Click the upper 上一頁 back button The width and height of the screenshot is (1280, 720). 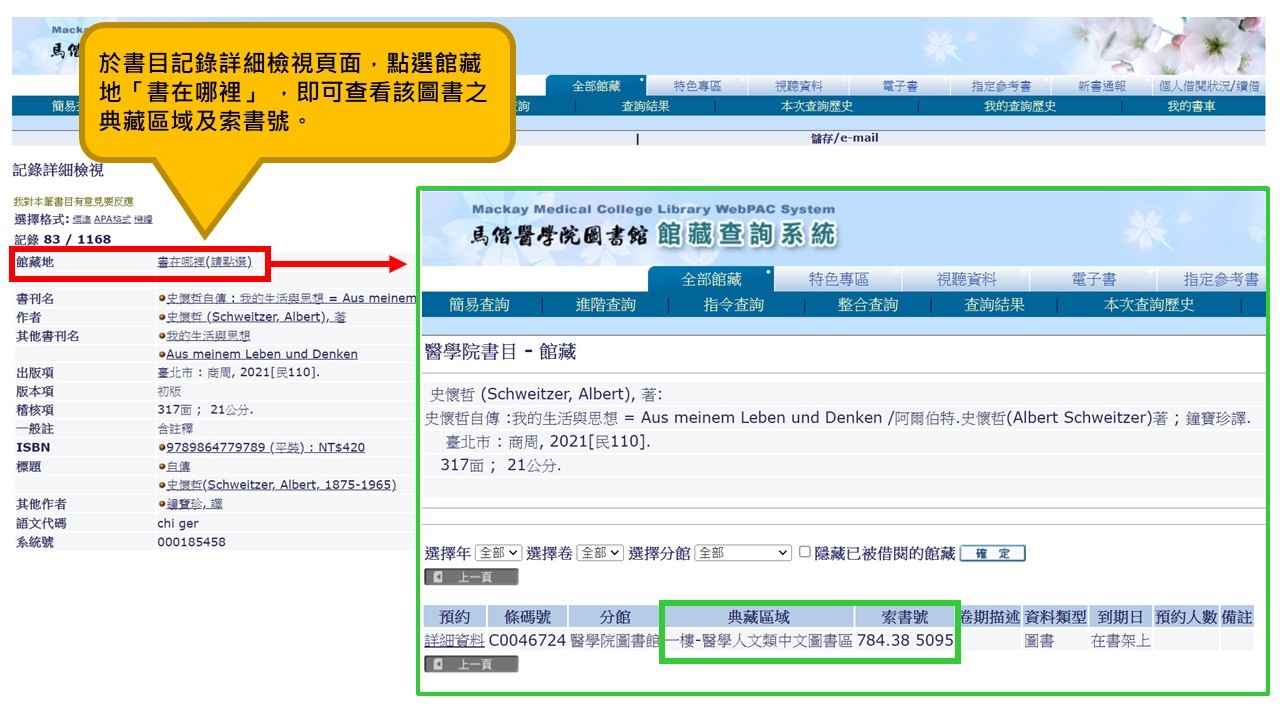click(471, 577)
